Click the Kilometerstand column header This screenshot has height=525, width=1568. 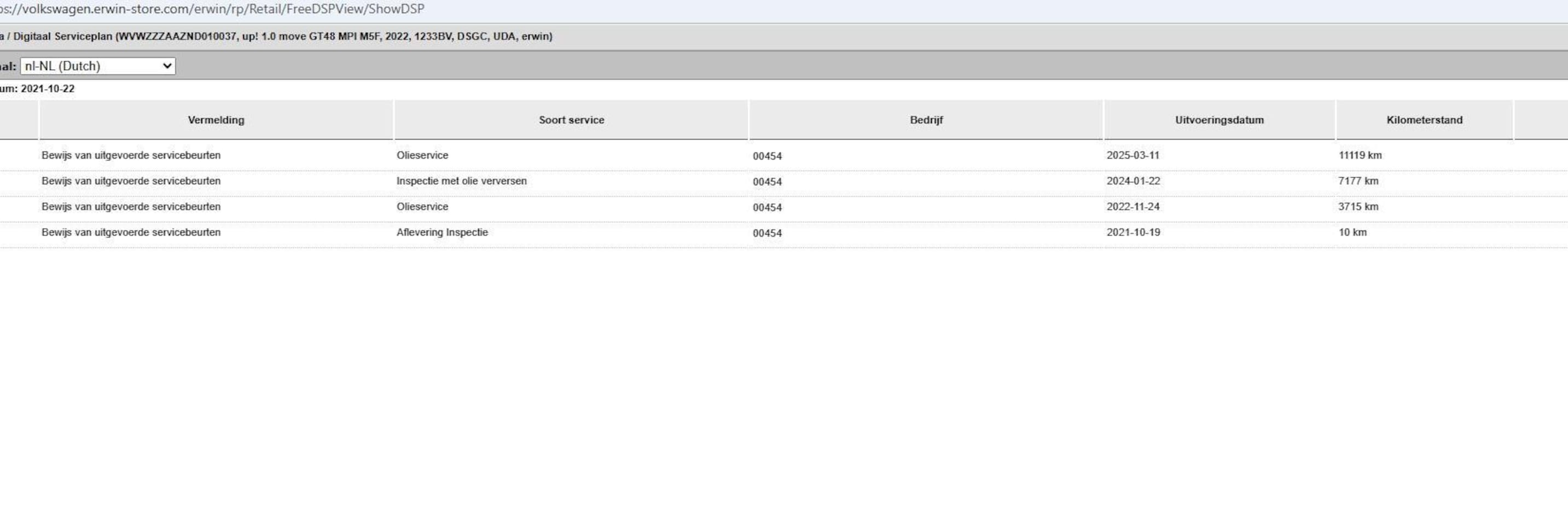[1424, 120]
